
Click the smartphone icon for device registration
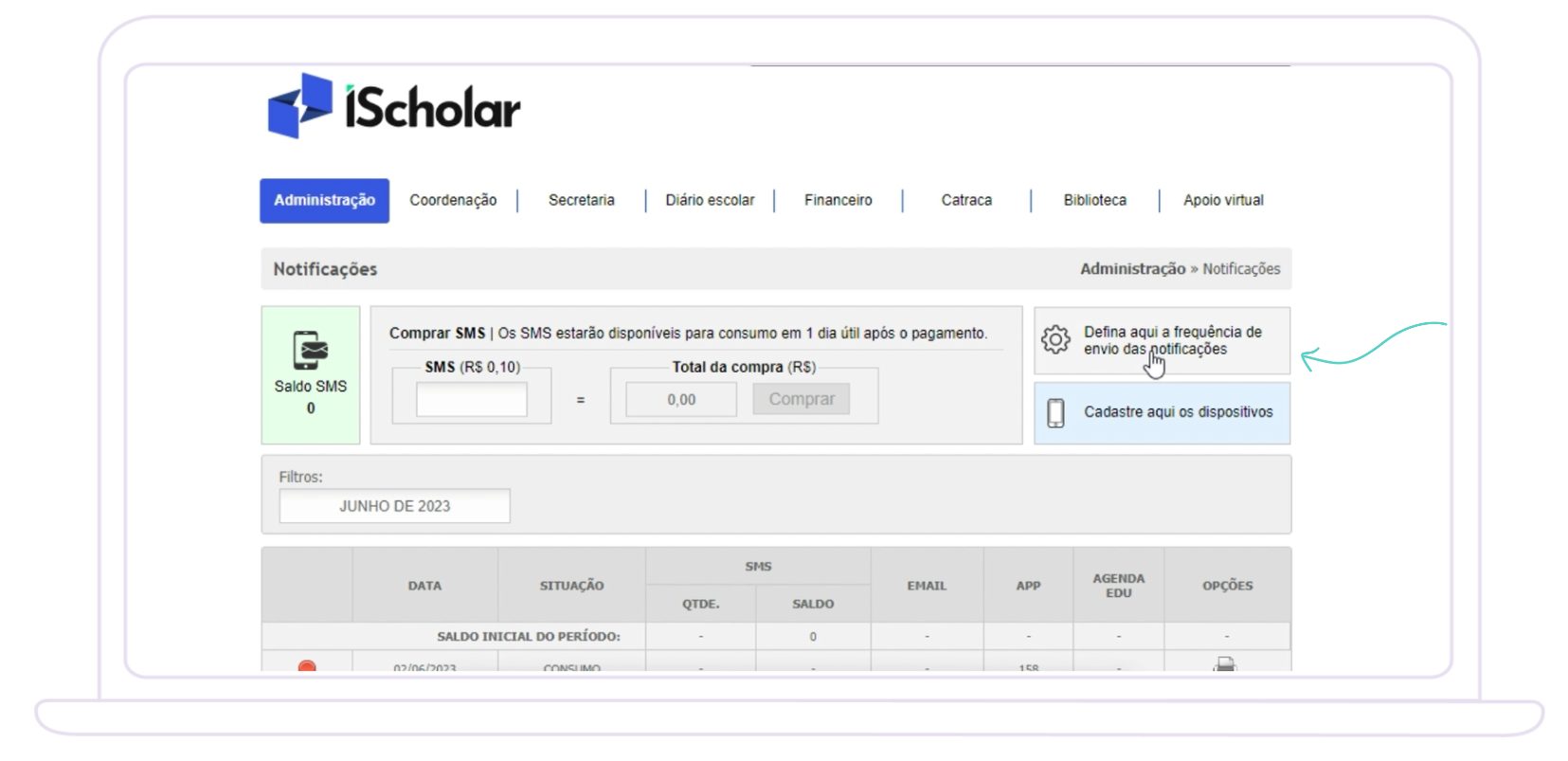click(x=1055, y=412)
